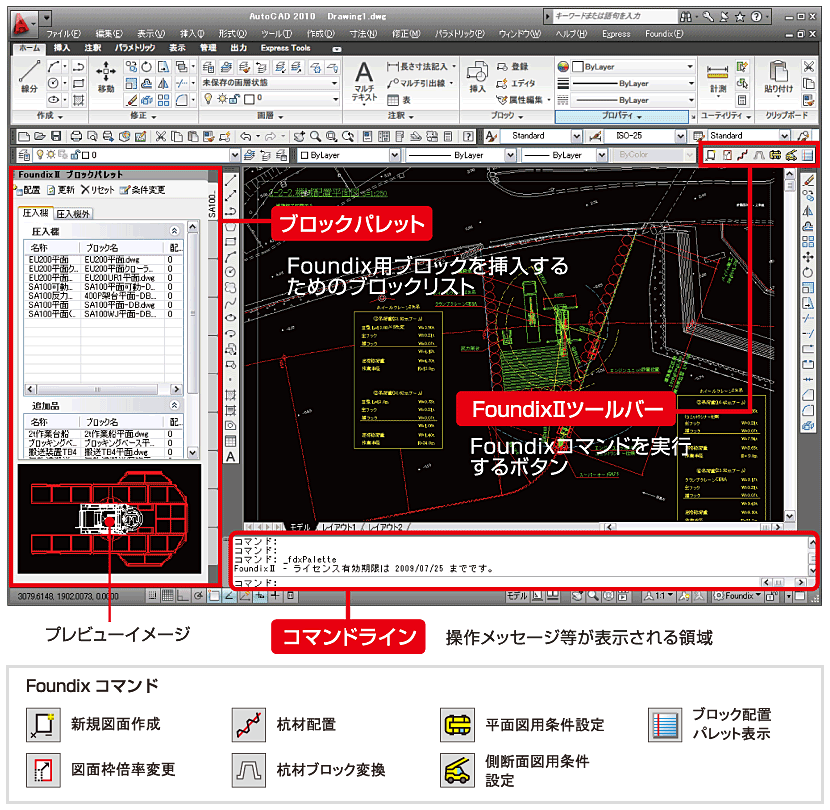Create a new file from the standard toolbar

click(x=23, y=136)
